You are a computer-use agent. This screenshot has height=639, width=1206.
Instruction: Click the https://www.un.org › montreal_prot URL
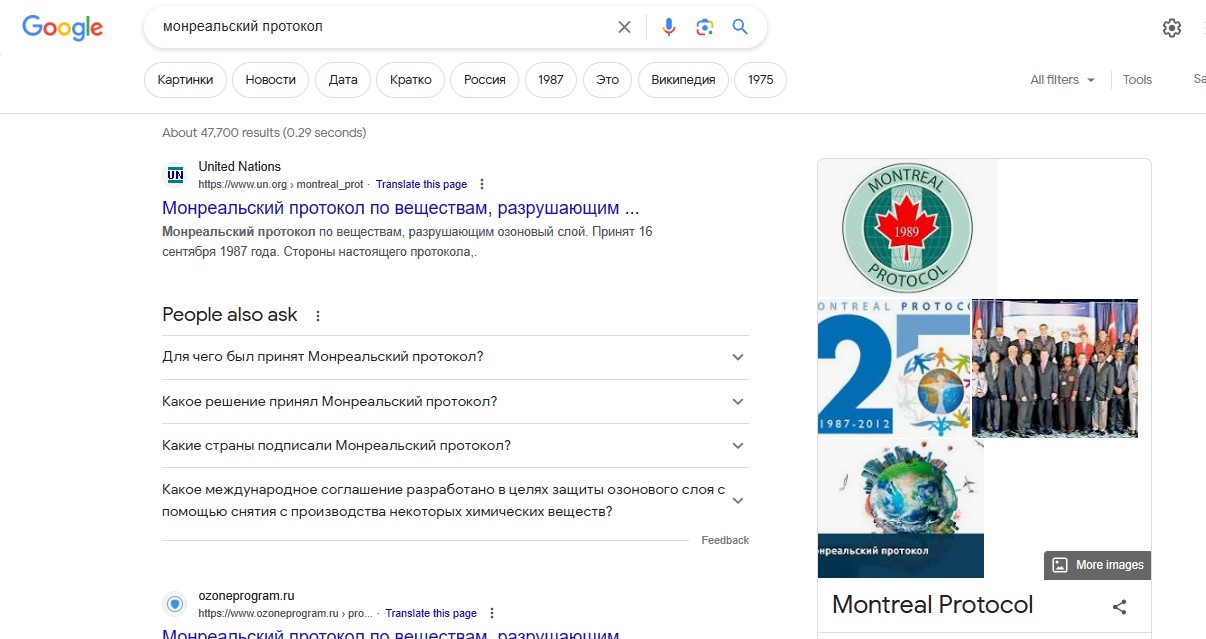280,185
